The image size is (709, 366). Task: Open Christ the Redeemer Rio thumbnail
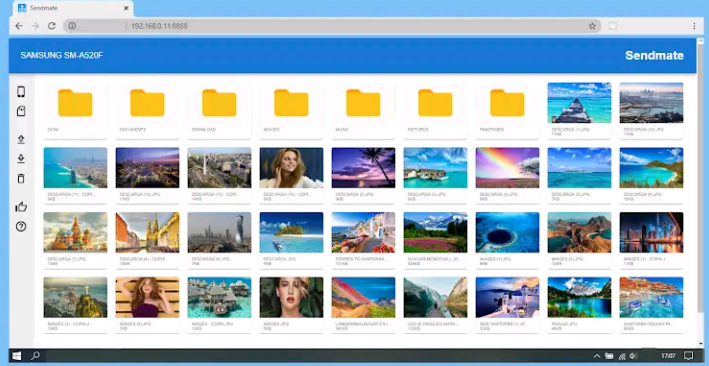click(75, 297)
